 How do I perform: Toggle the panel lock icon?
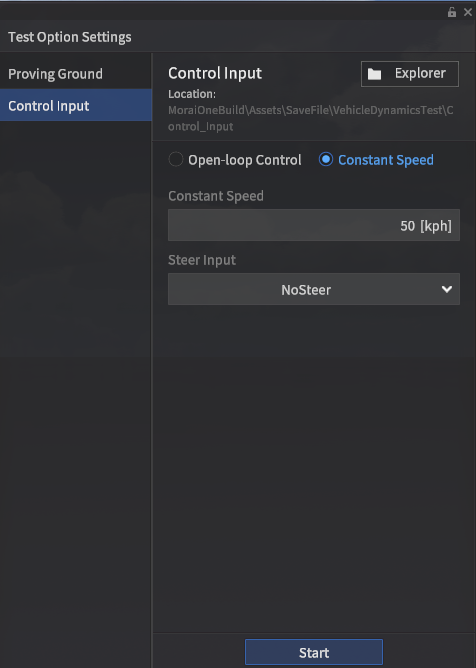point(452,12)
